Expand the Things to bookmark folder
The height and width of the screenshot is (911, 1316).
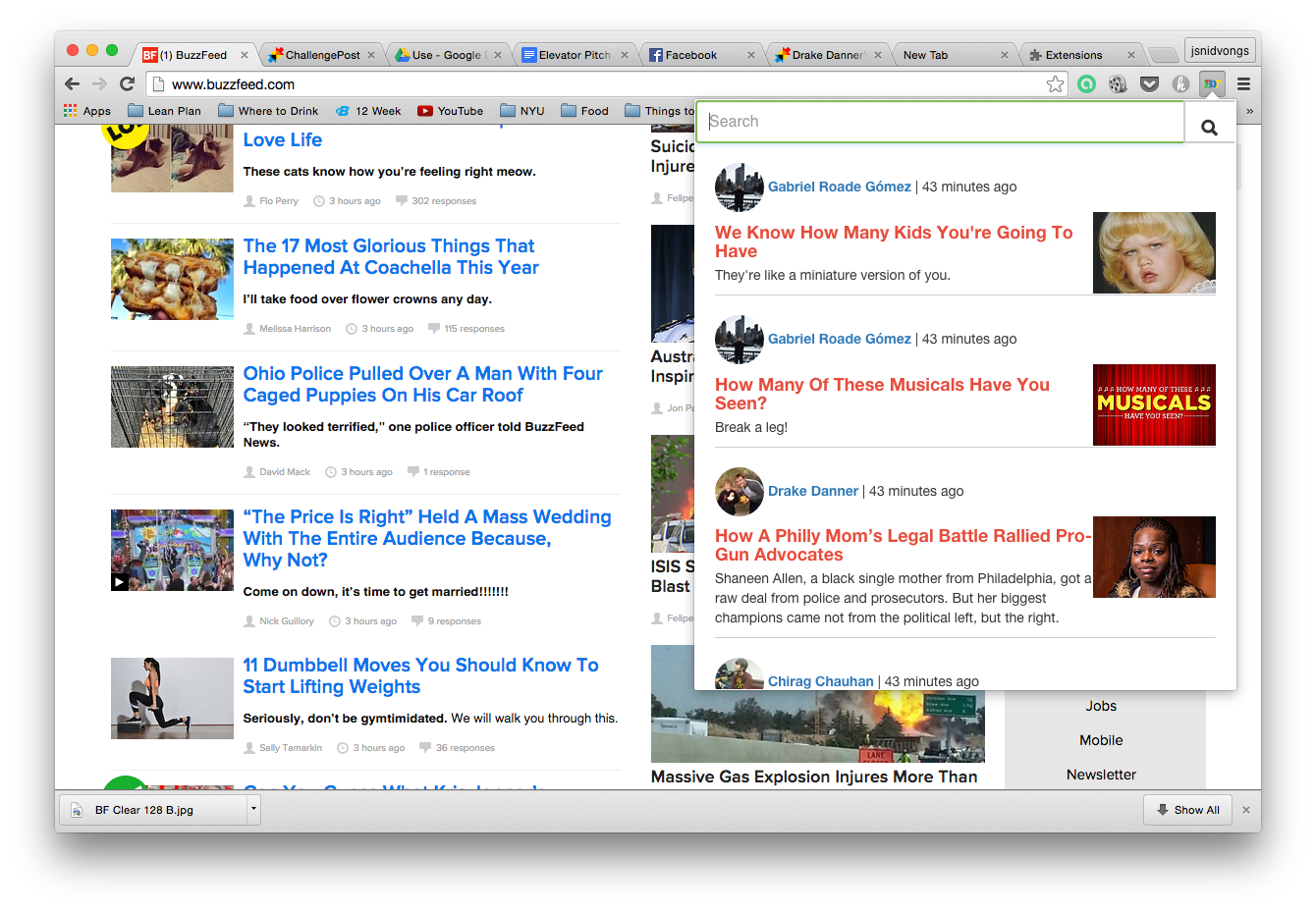[659, 111]
